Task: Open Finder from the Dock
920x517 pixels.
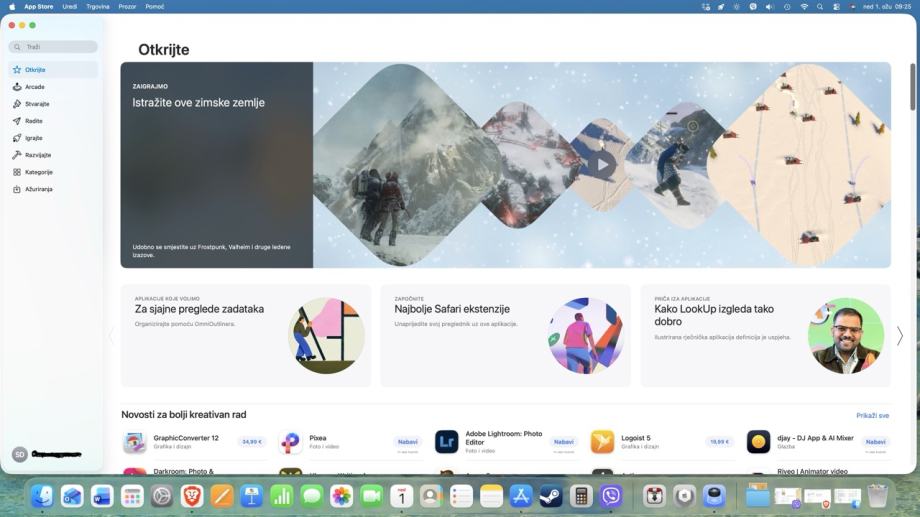Action: pyautogui.click(x=42, y=496)
